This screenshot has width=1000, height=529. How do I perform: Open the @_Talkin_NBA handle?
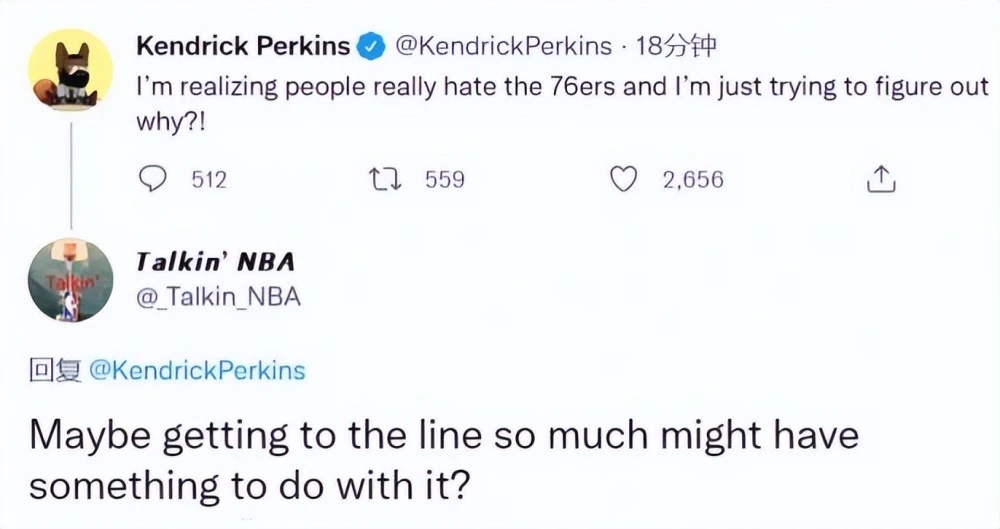coord(218,297)
